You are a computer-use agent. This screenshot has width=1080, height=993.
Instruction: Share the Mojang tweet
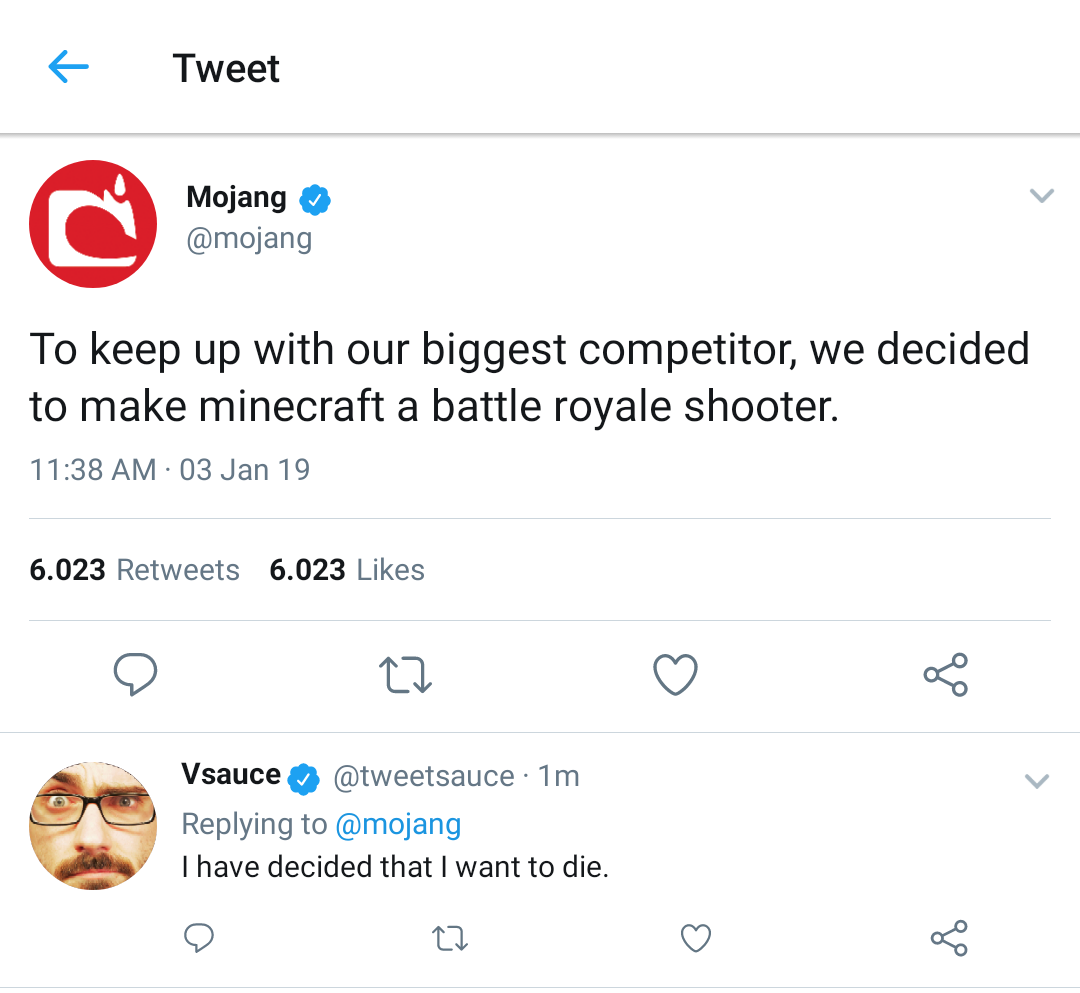pyautogui.click(x=946, y=675)
